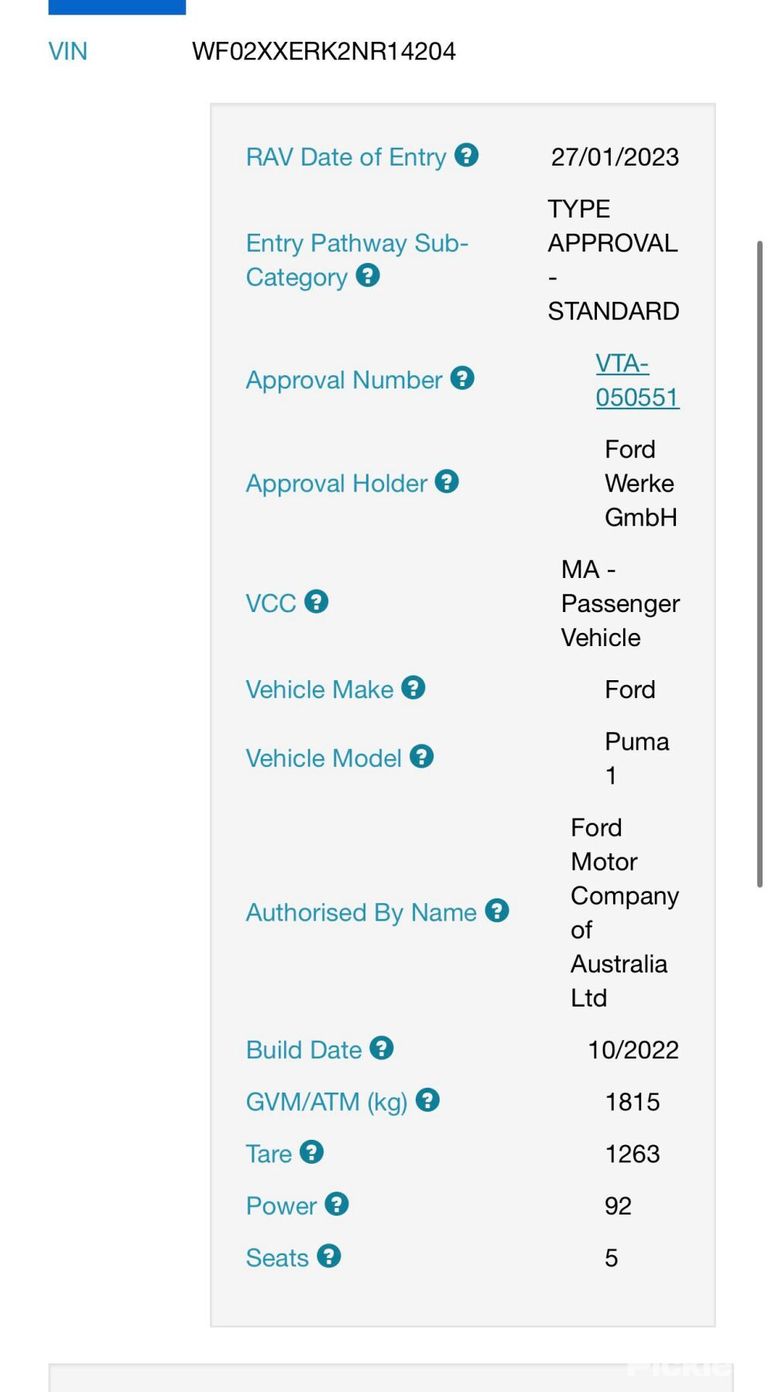Click help icon for Authorised By Name
The width and height of the screenshot is (768, 1392).
pos(497,910)
